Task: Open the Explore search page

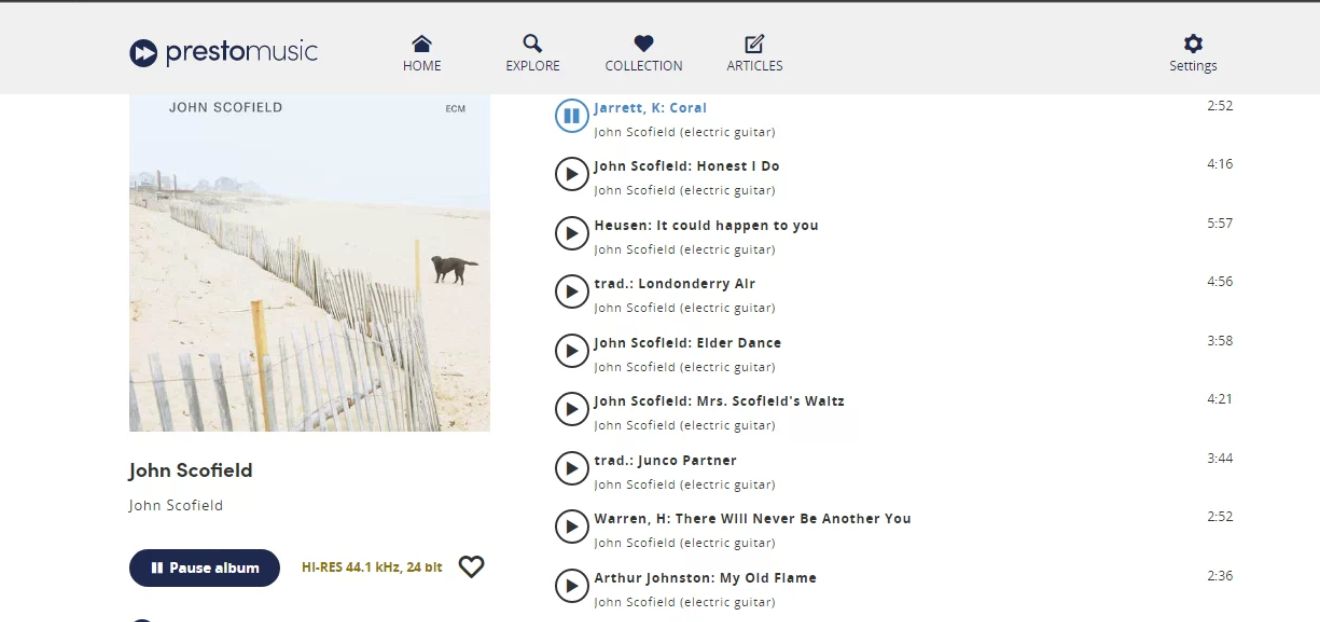Action: 532,53
